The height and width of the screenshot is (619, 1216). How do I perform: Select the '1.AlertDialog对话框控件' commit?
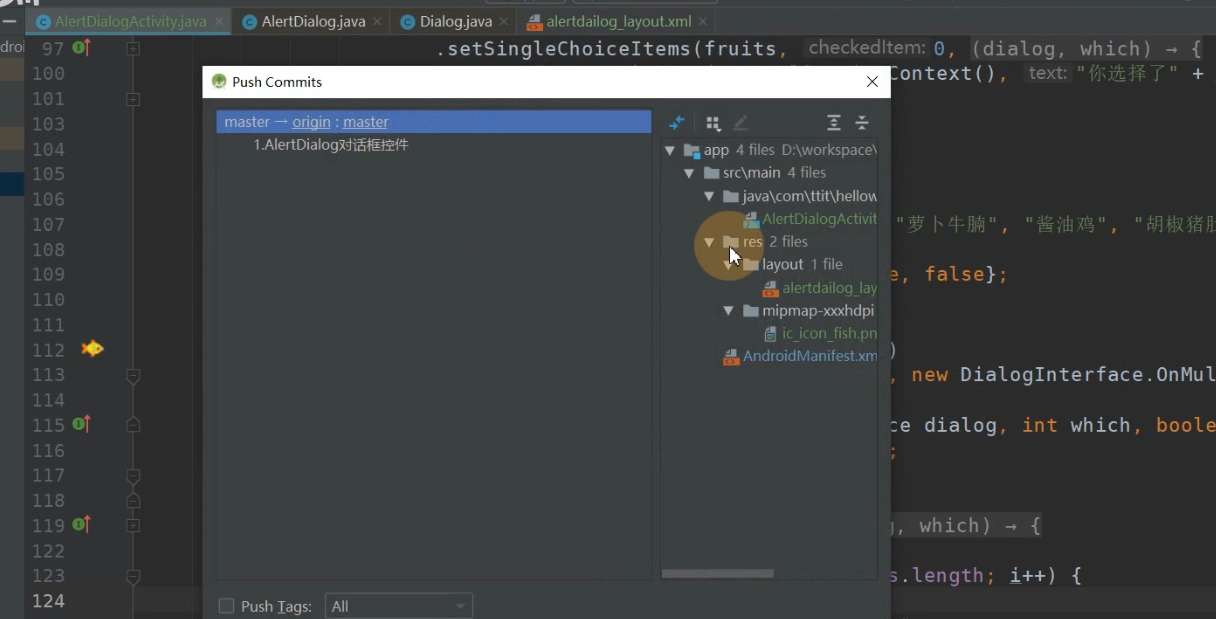pos(331,145)
